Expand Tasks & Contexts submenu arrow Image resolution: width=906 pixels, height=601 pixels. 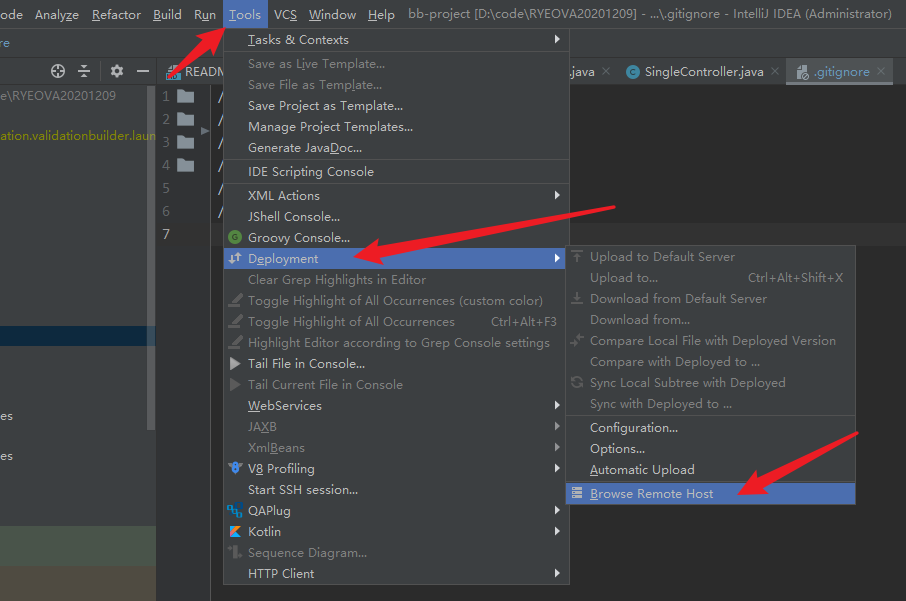pos(557,39)
